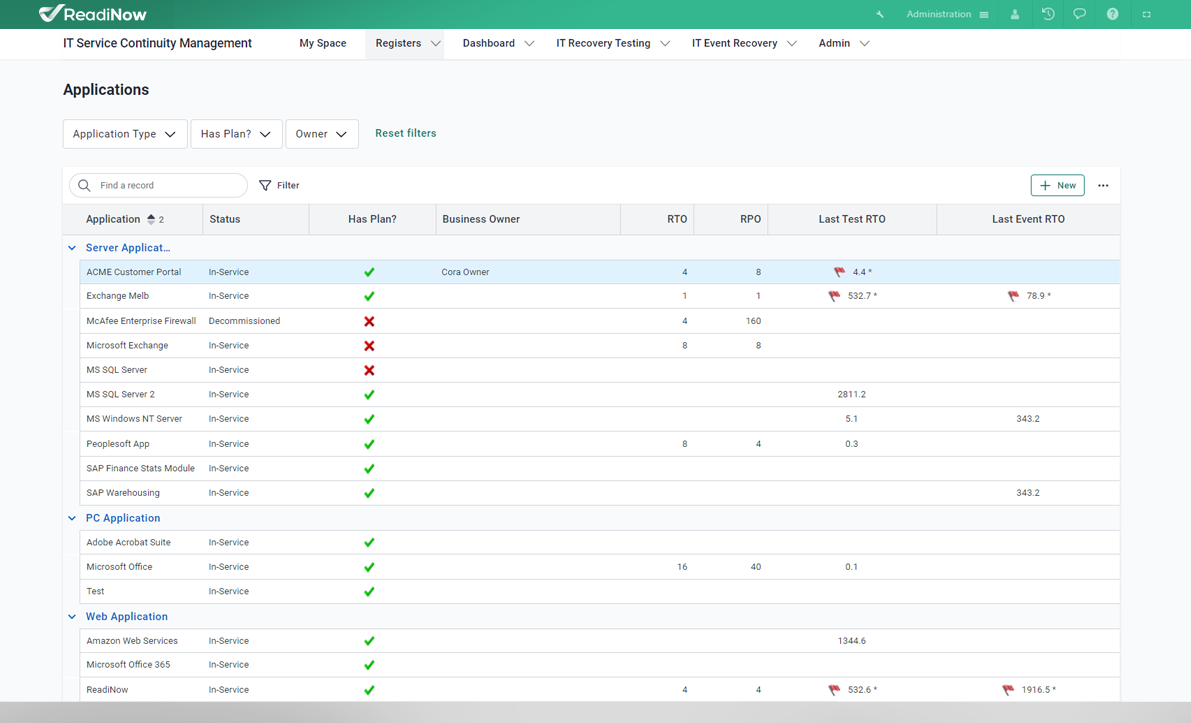Screen dimensions: 1191x723
Task: Click the RPO value 160
Action: [753, 321]
